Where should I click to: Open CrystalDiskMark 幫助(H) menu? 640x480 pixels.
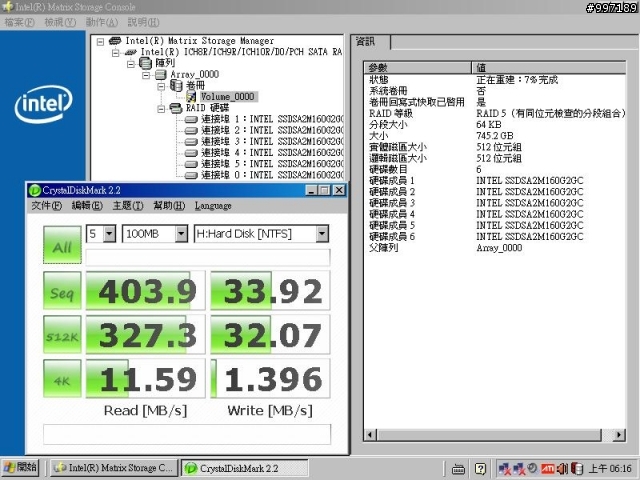tap(169, 205)
